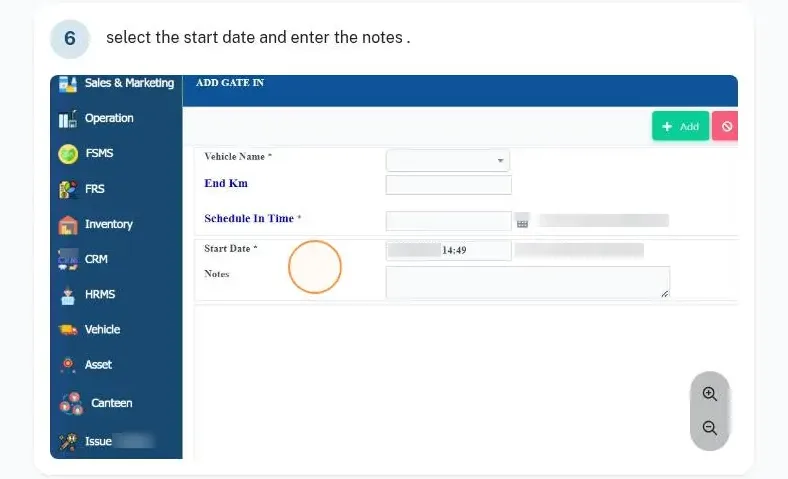
Task: Click the ADD GATE IN header title
Action: [x=230, y=83]
